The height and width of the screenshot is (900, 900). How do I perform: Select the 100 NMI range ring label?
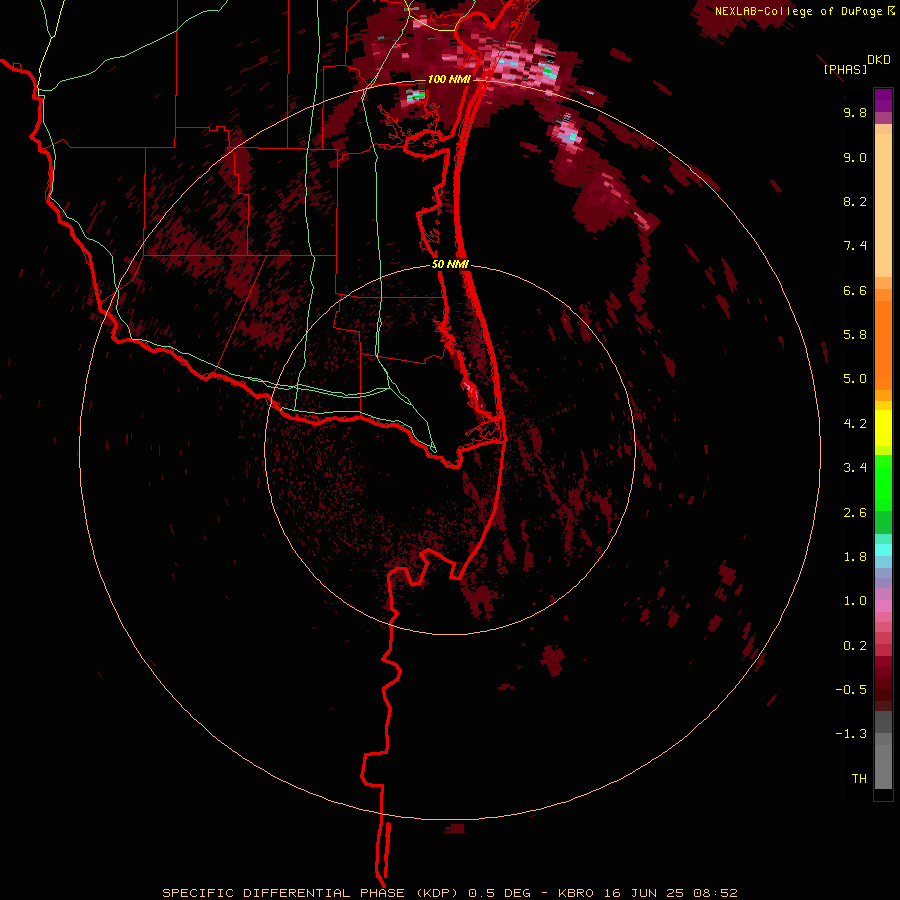pyautogui.click(x=449, y=79)
